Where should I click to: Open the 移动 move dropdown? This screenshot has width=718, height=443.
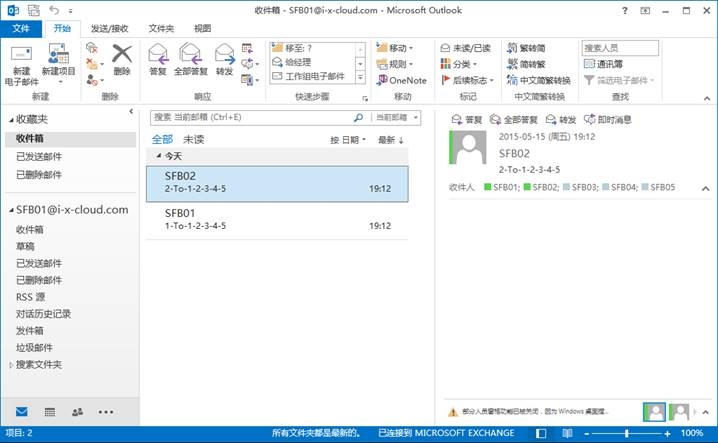394,48
